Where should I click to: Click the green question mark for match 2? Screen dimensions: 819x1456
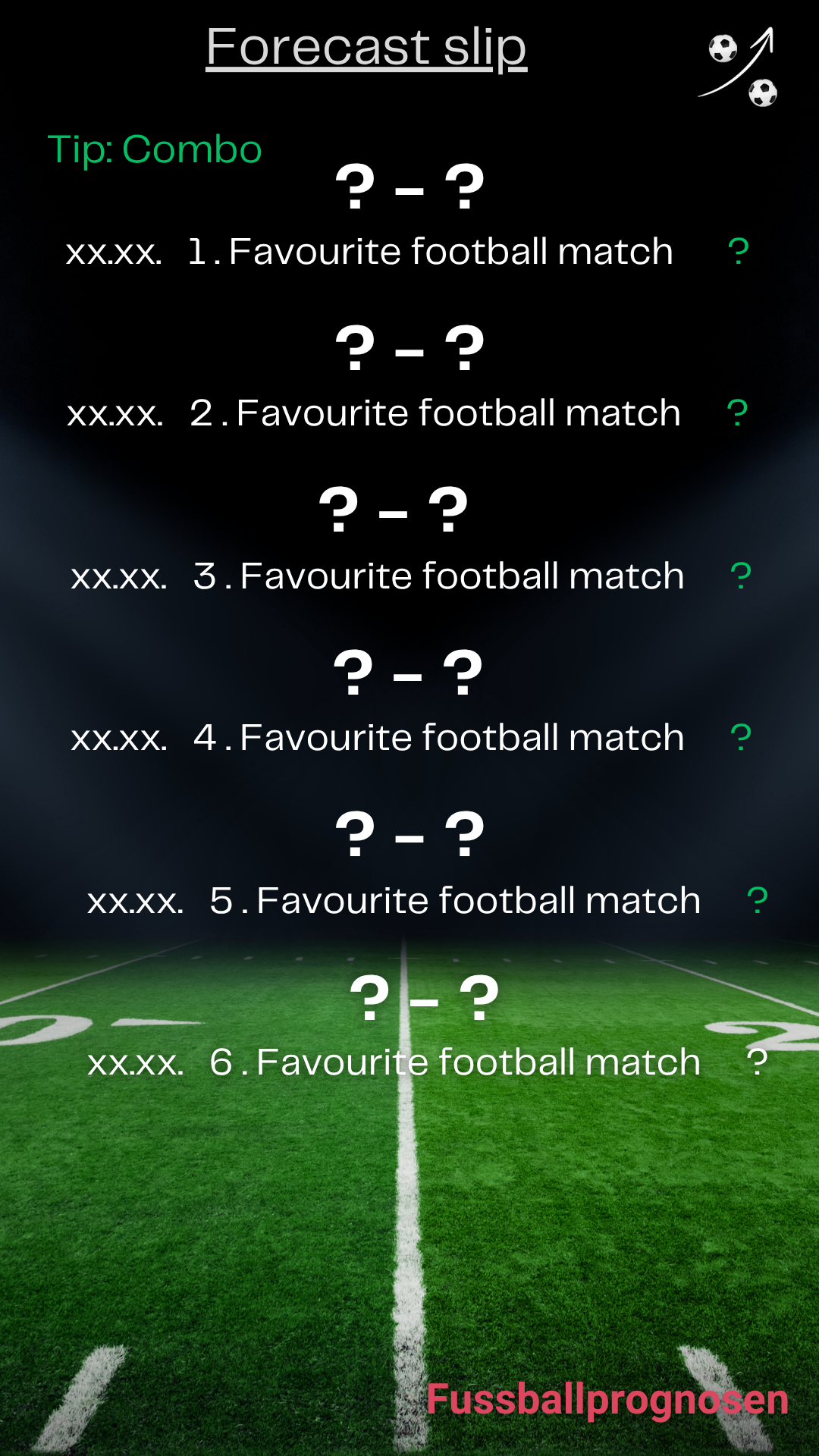click(x=737, y=413)
